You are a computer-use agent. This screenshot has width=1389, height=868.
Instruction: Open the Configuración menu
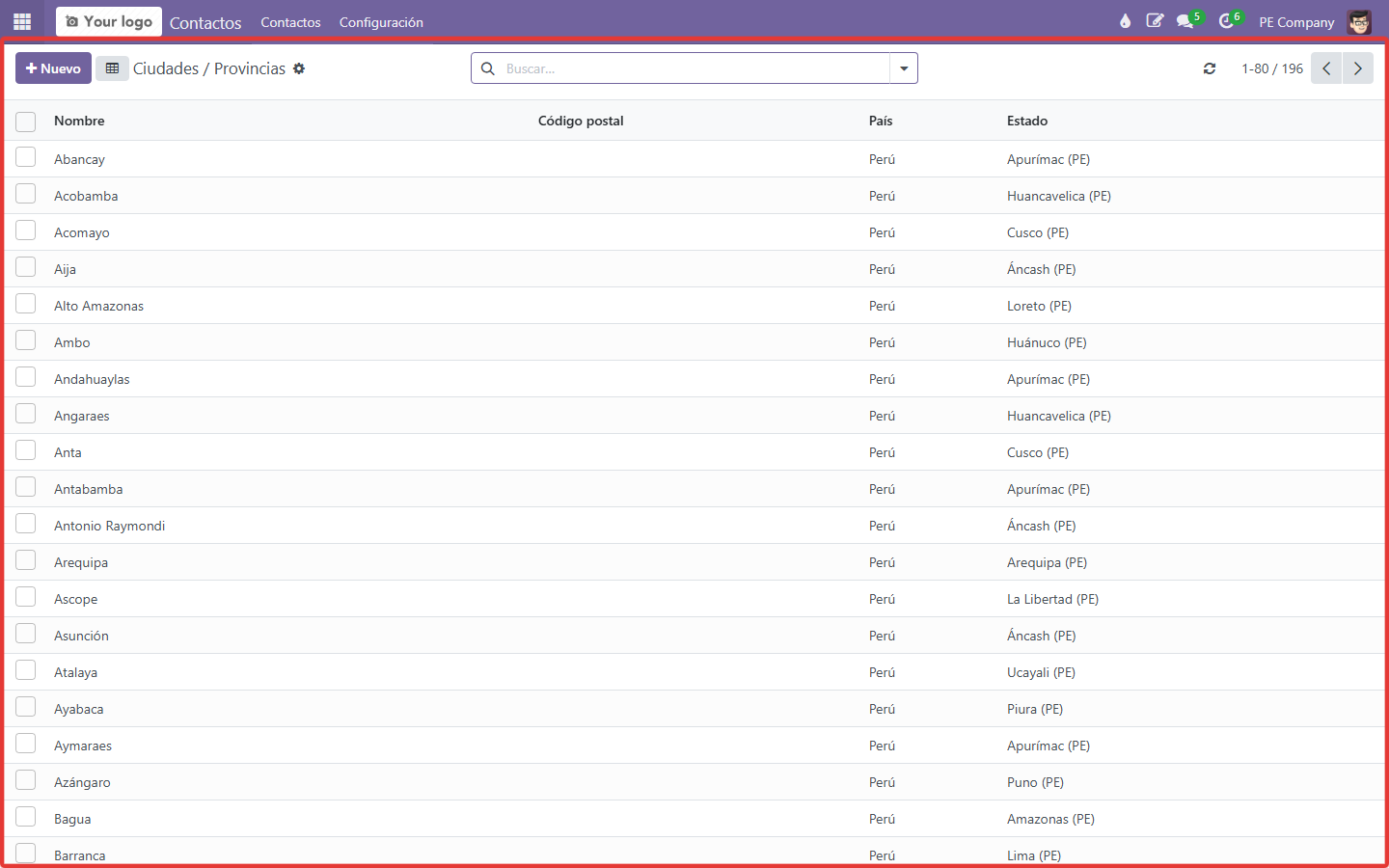click(x=381, y=22)
